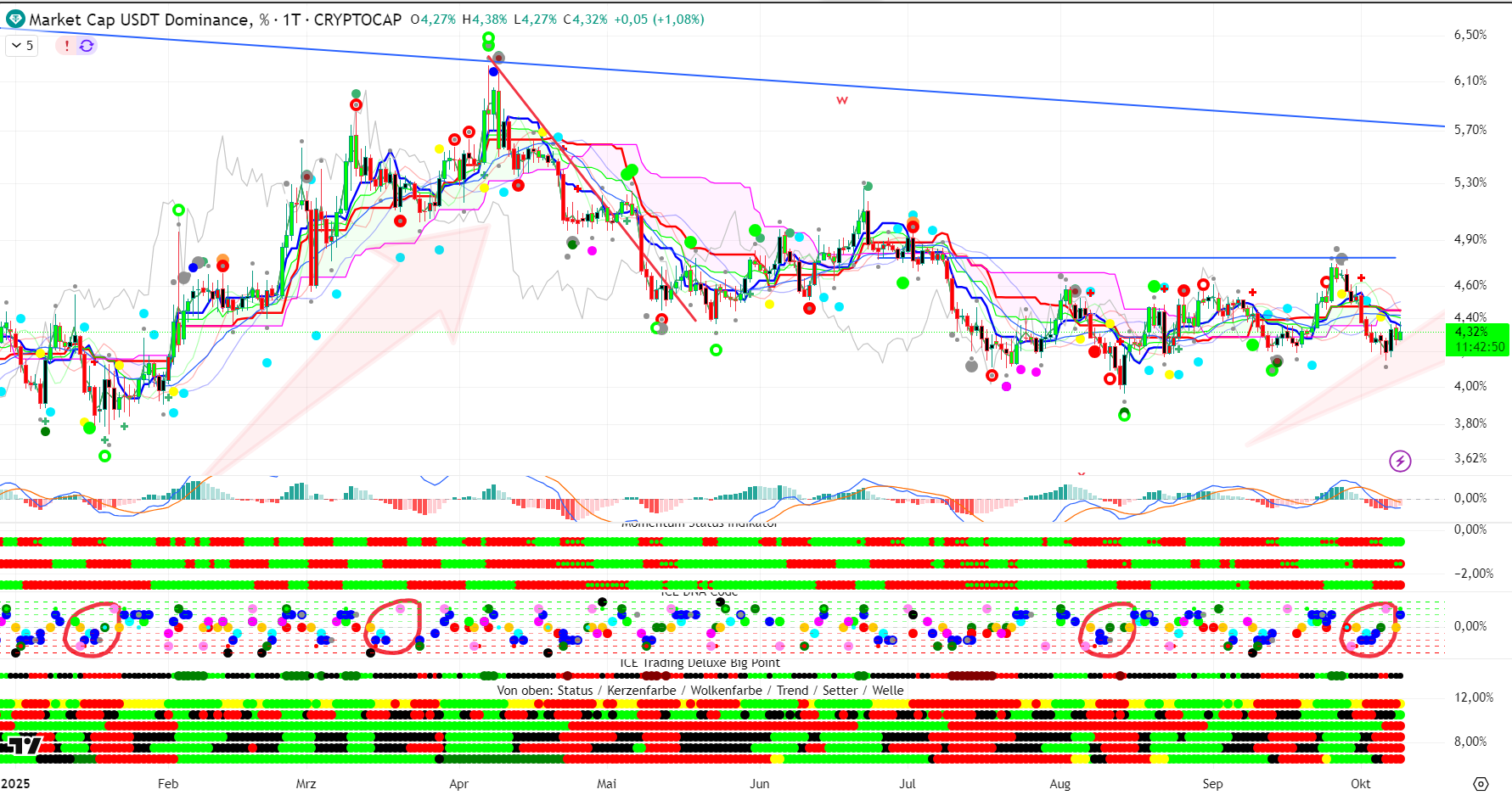This screenshot has height=795, width=1512.
Task: Click the purple lightning bolt icon
Action: [1400, 461]
